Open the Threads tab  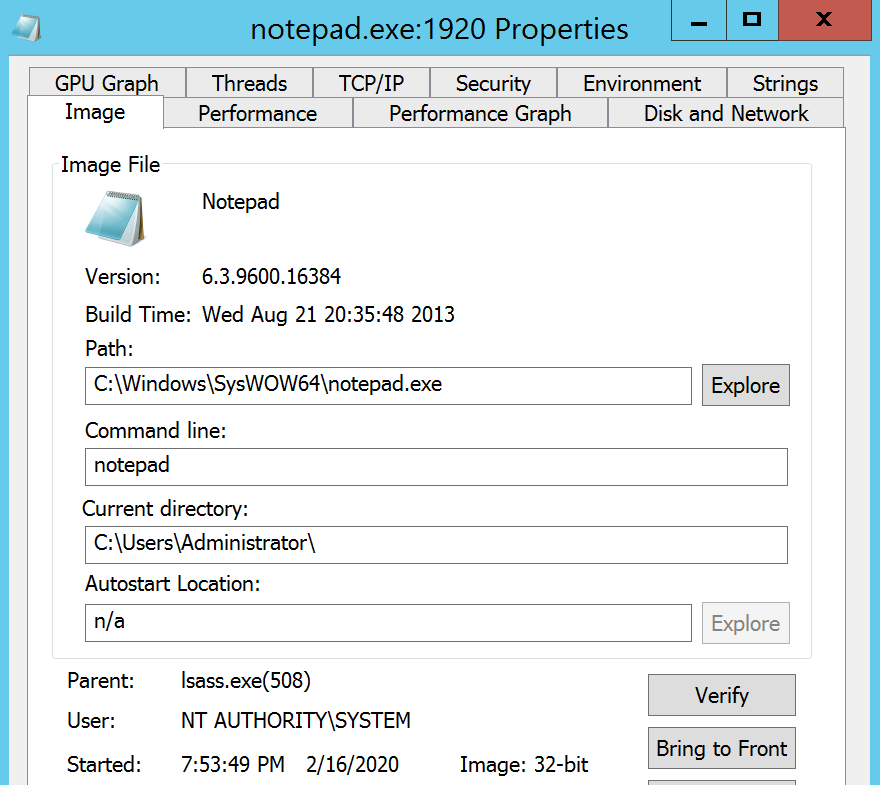click(249, 83)
